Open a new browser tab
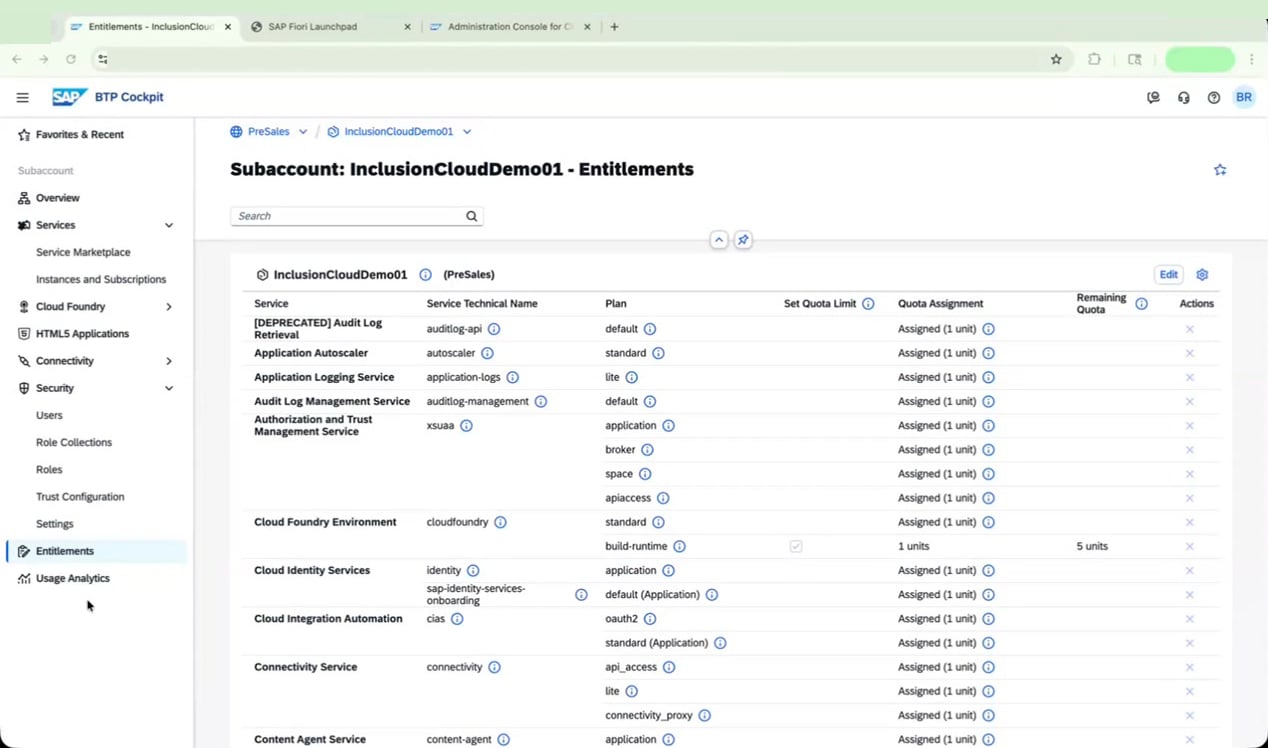Viewport: 1268px width, 748px height. tap(614, 27)
